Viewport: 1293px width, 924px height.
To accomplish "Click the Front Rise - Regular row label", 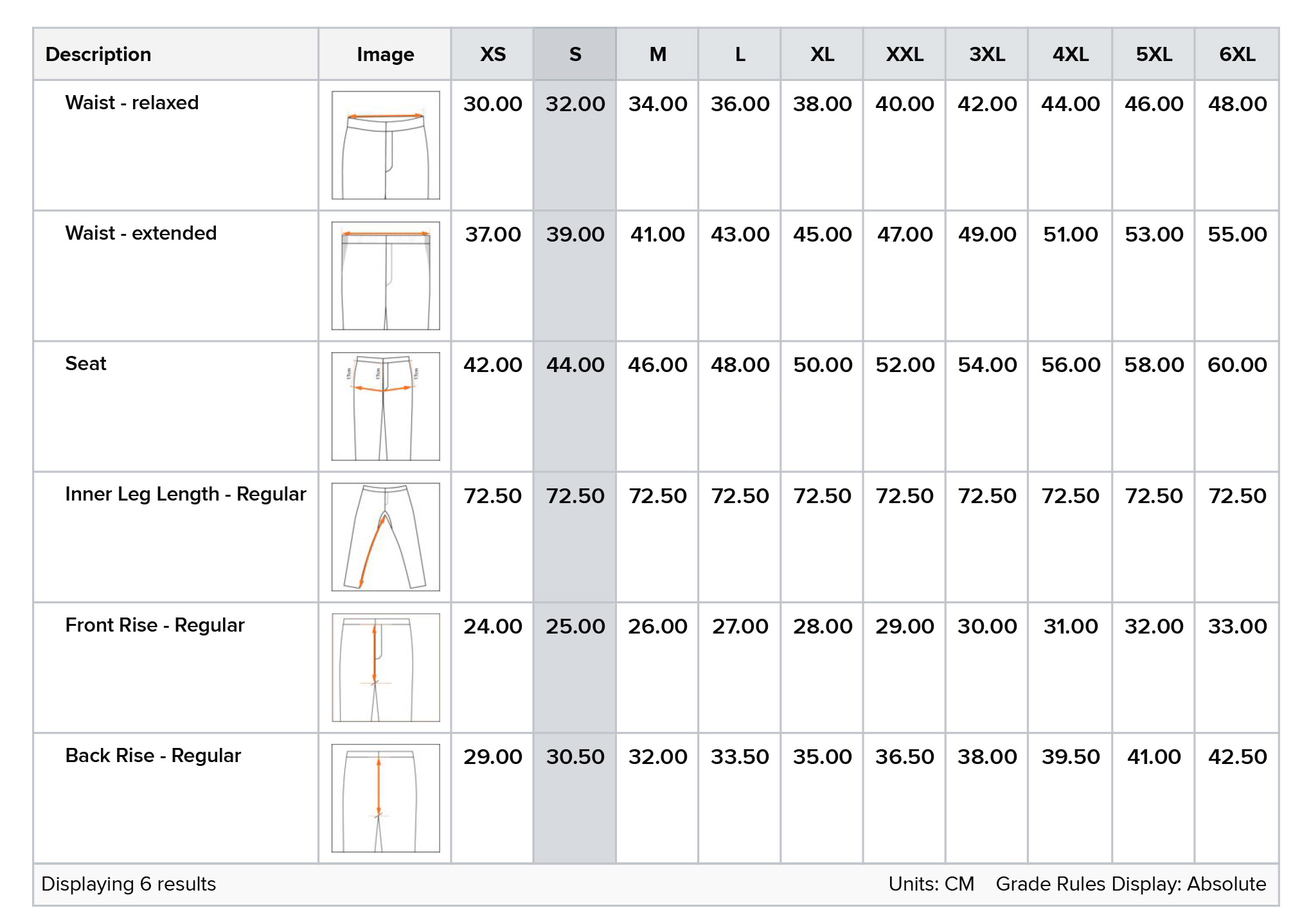I will point(155,625).
